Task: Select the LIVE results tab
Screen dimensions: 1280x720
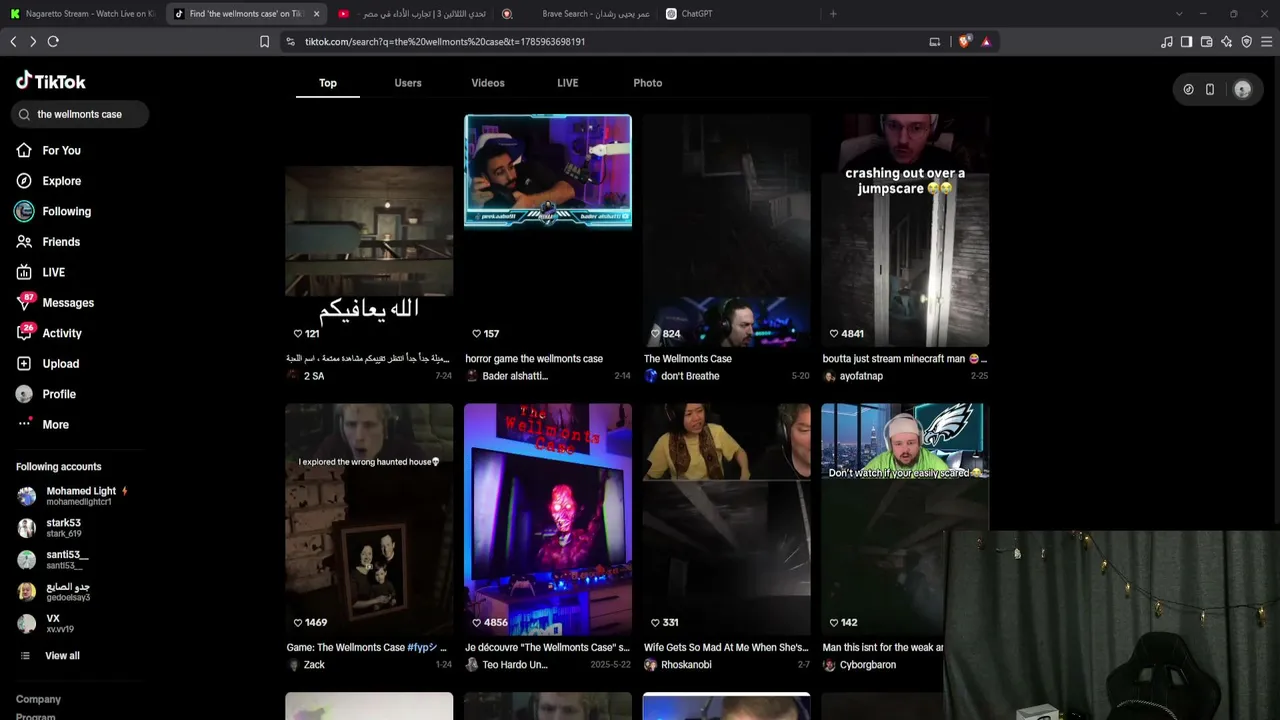Action: point(568,83)
